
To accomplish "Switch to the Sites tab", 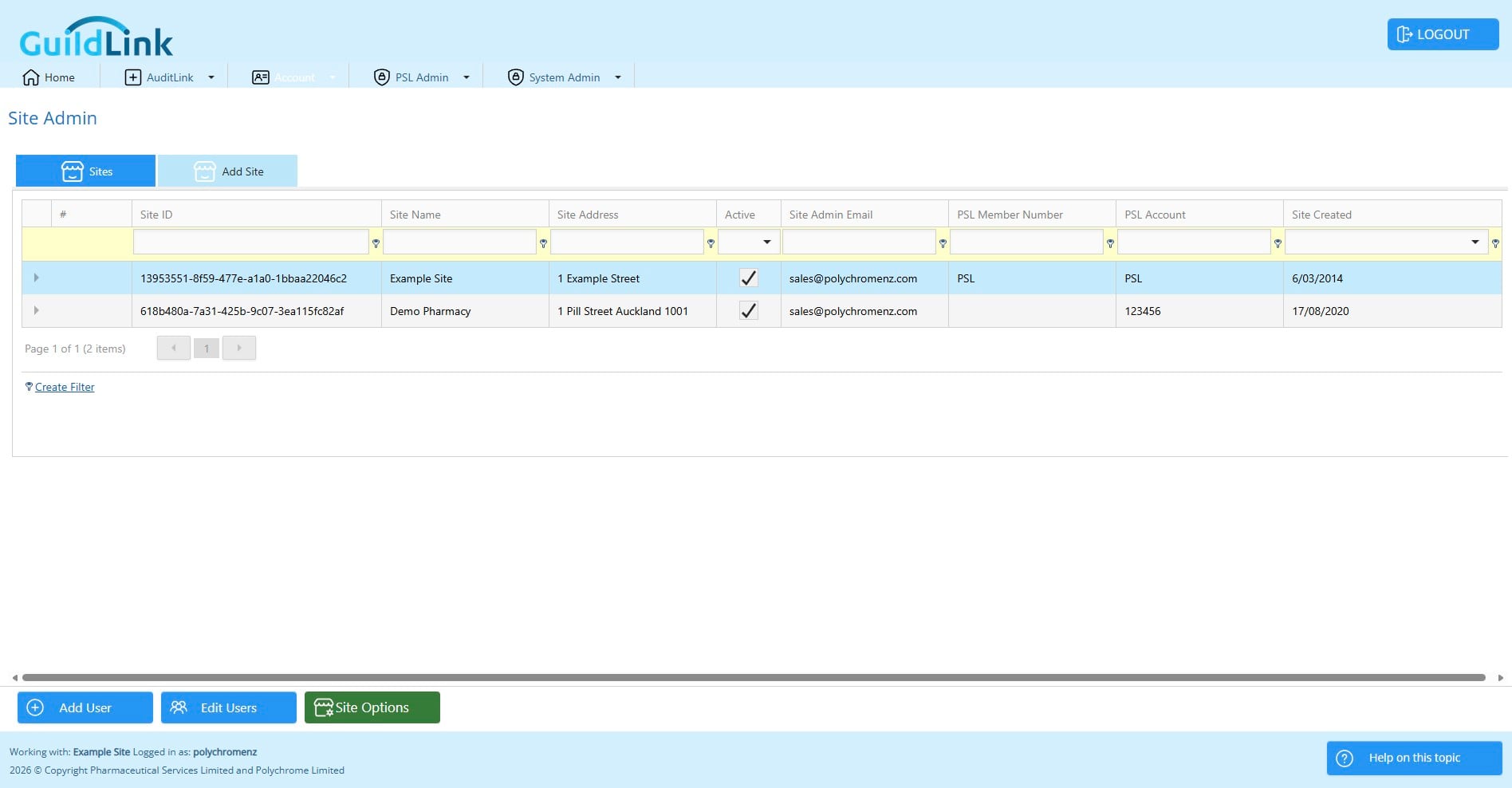I will 86,171.
